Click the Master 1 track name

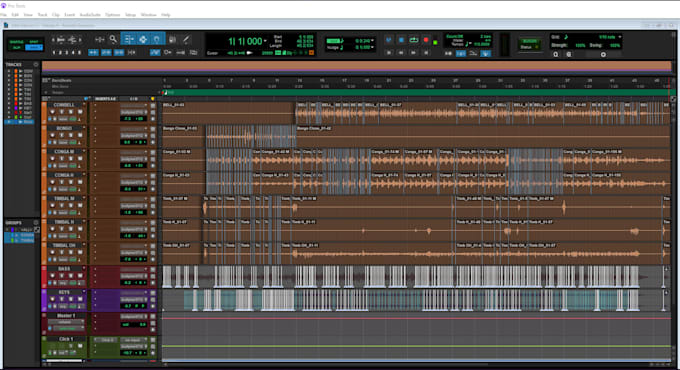pos(66,316)
